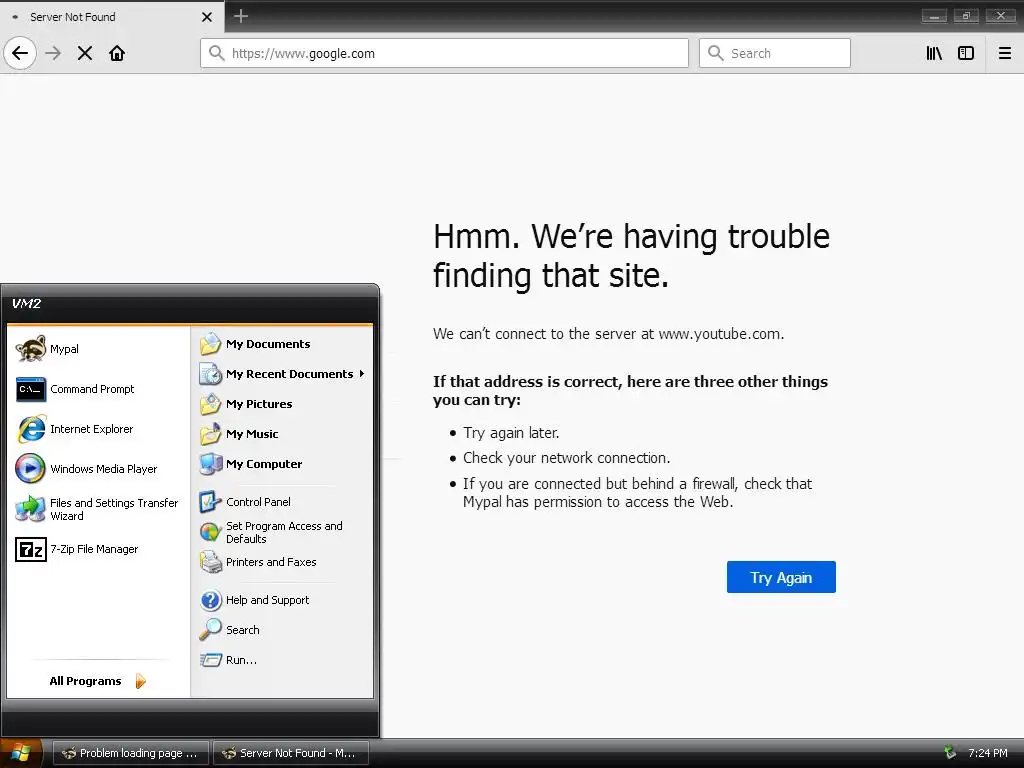Click the Try Again button
Screen dimensions: 1024x768
pyautogui.click(x=781, y=577)
